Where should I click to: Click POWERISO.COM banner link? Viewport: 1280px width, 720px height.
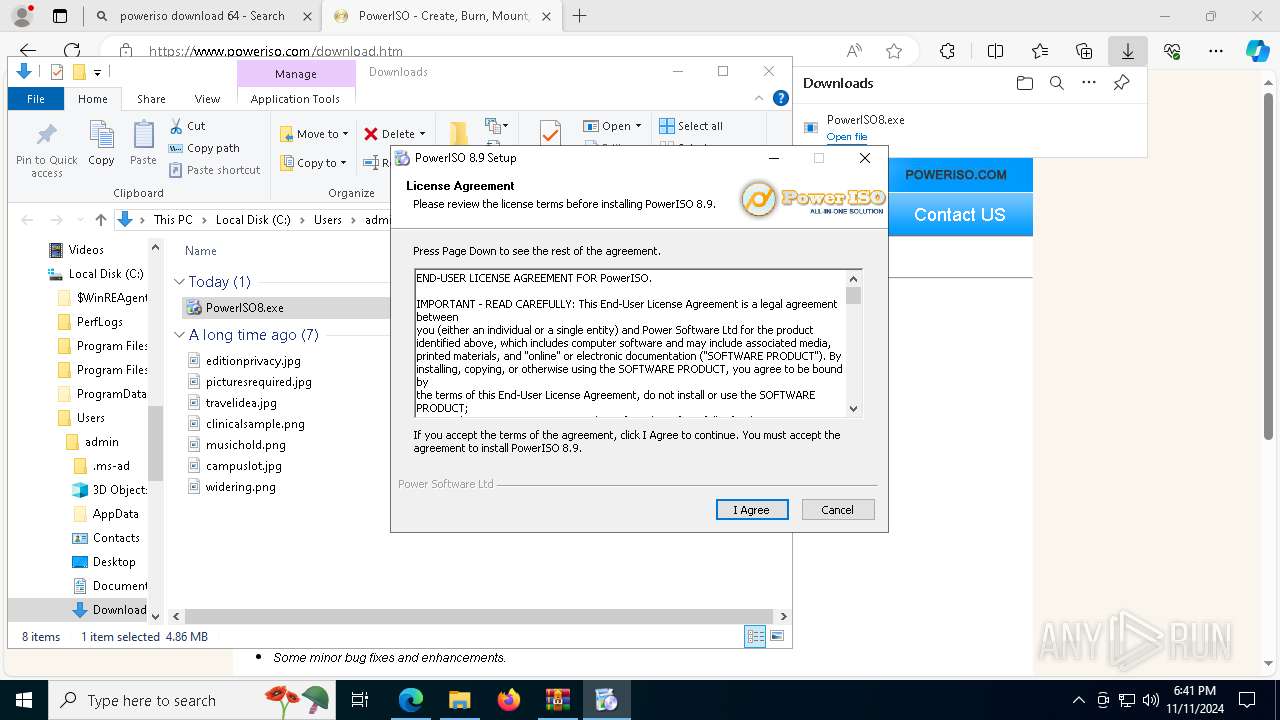tap(956, 175)
